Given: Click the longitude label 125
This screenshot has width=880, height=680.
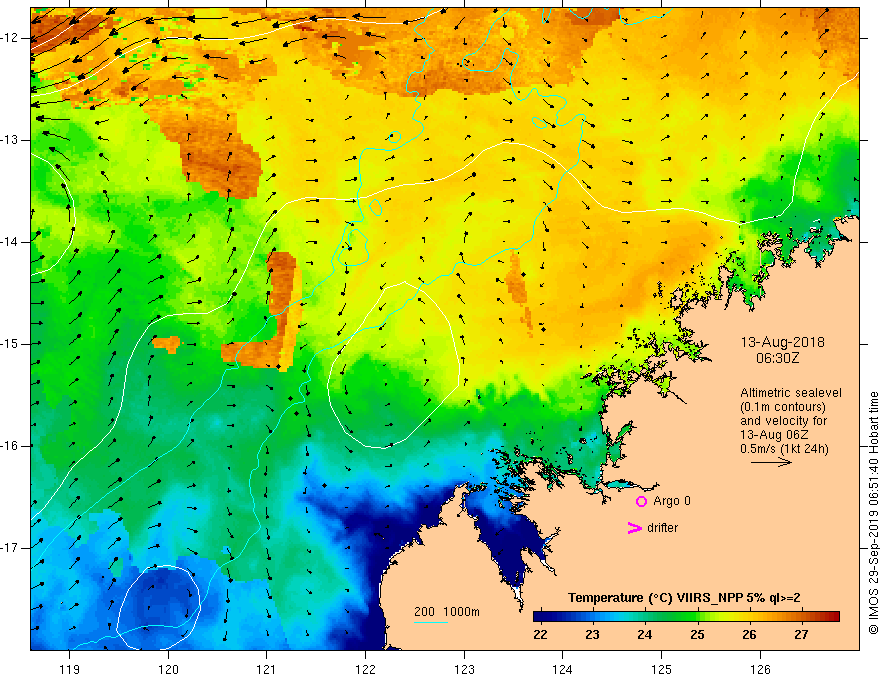Looking at the screenshot, I should [662, 669].
